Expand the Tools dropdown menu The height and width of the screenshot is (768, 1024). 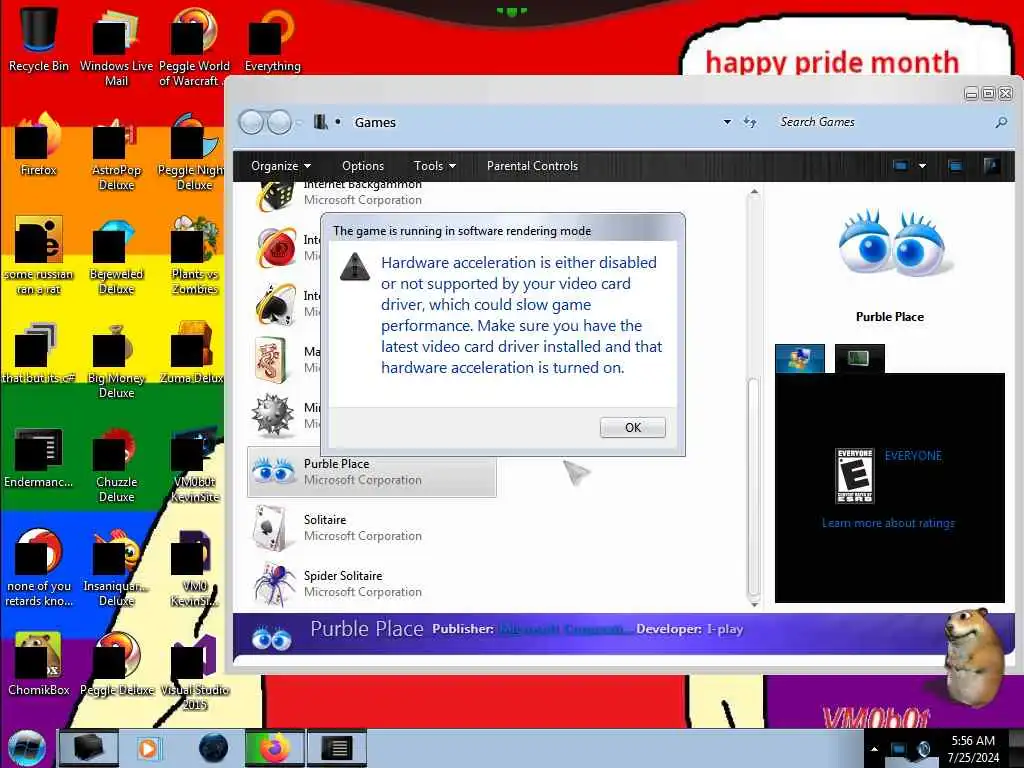[434, 166]
